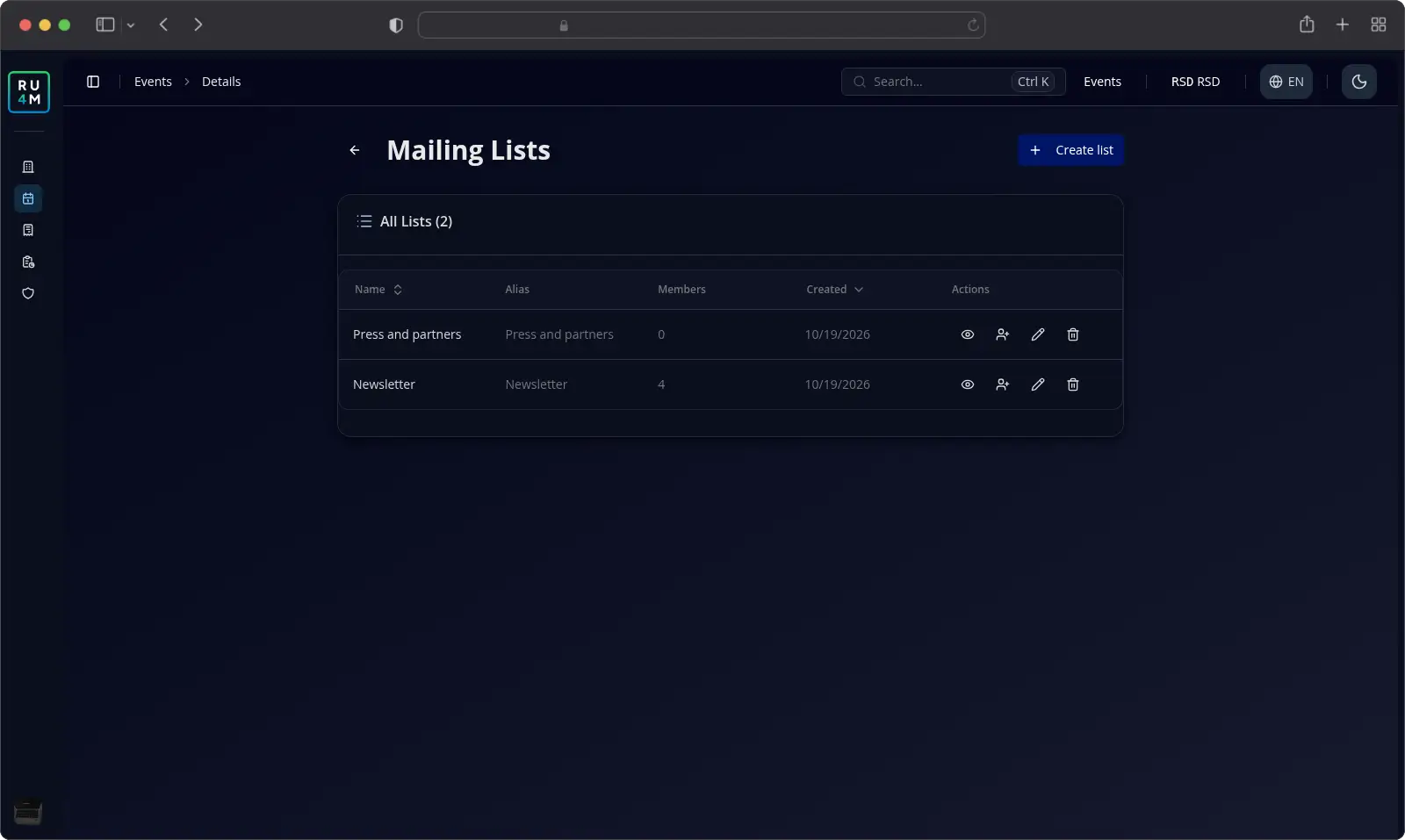This screenshot has height=840, width=1405.
Task: Open the EN language selector
Action: [1286, 82]
